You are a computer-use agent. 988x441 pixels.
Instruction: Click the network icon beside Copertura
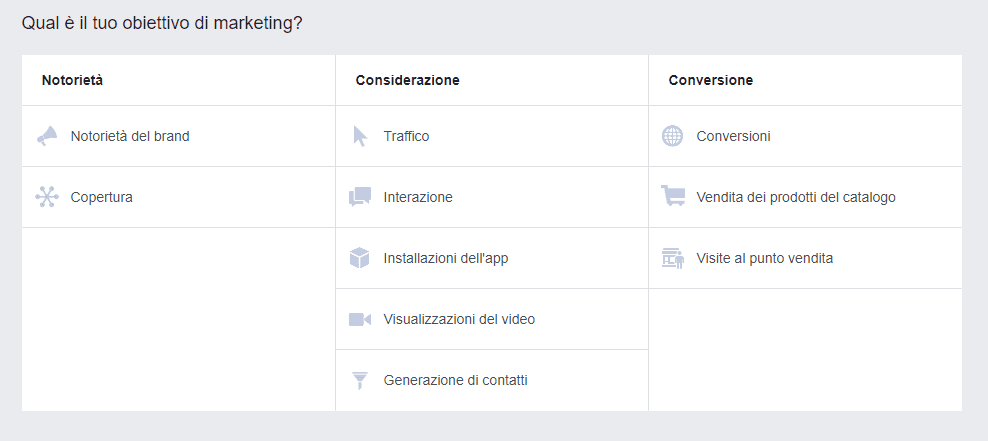pyautogui.click(x=47, y=197)
